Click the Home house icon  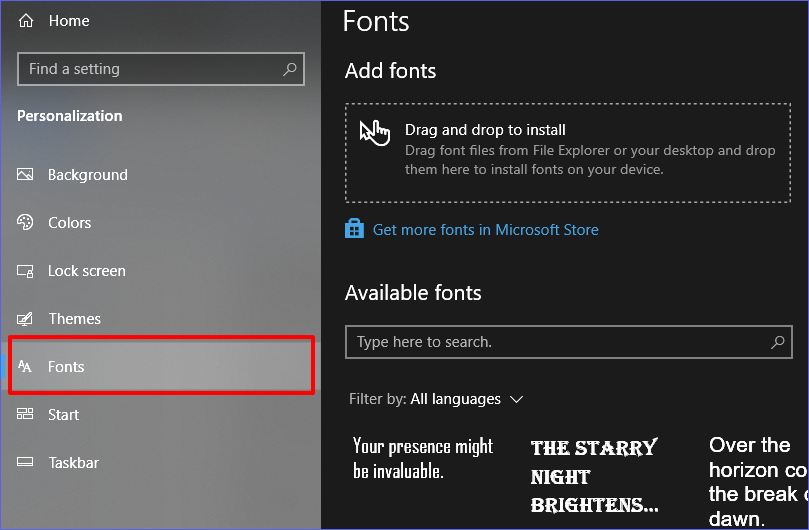tap(26, 21)
